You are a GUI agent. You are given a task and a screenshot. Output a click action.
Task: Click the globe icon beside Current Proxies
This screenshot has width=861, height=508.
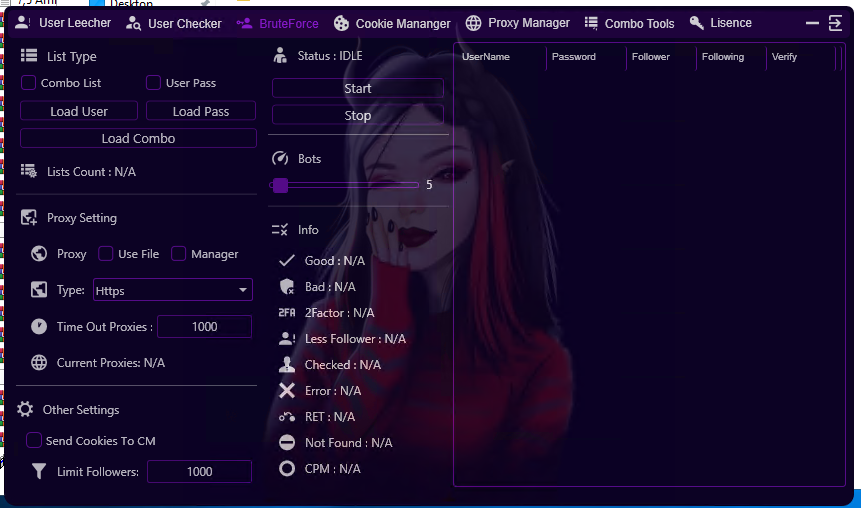39,362
